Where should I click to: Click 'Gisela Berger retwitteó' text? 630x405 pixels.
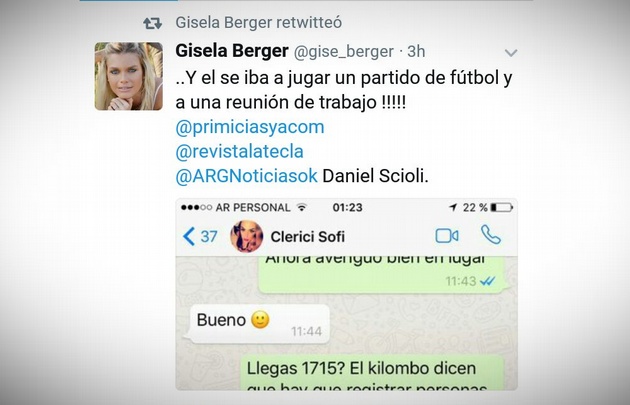point(259,22)
